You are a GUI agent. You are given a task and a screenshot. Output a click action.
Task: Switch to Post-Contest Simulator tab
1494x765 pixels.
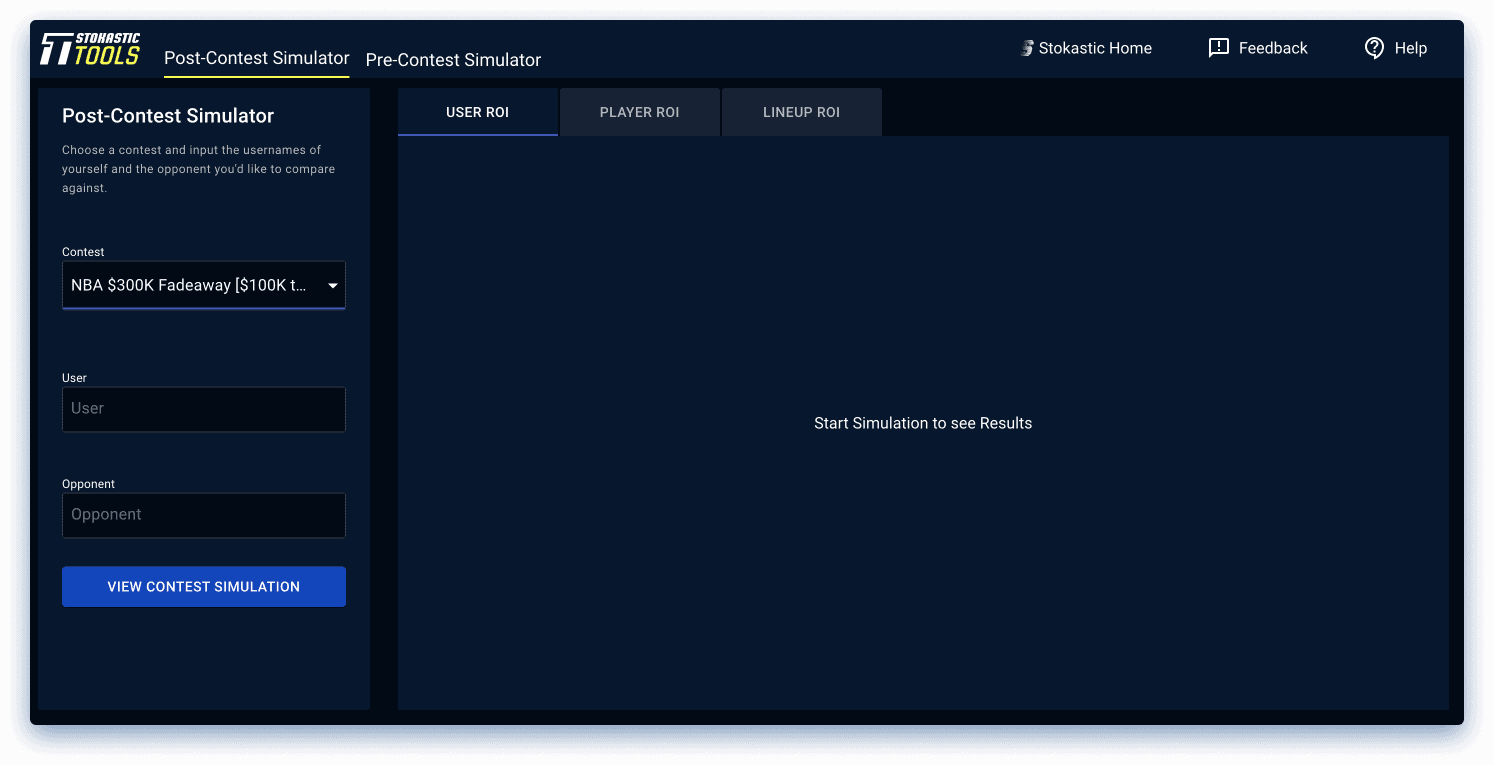[x=257, y=58]
